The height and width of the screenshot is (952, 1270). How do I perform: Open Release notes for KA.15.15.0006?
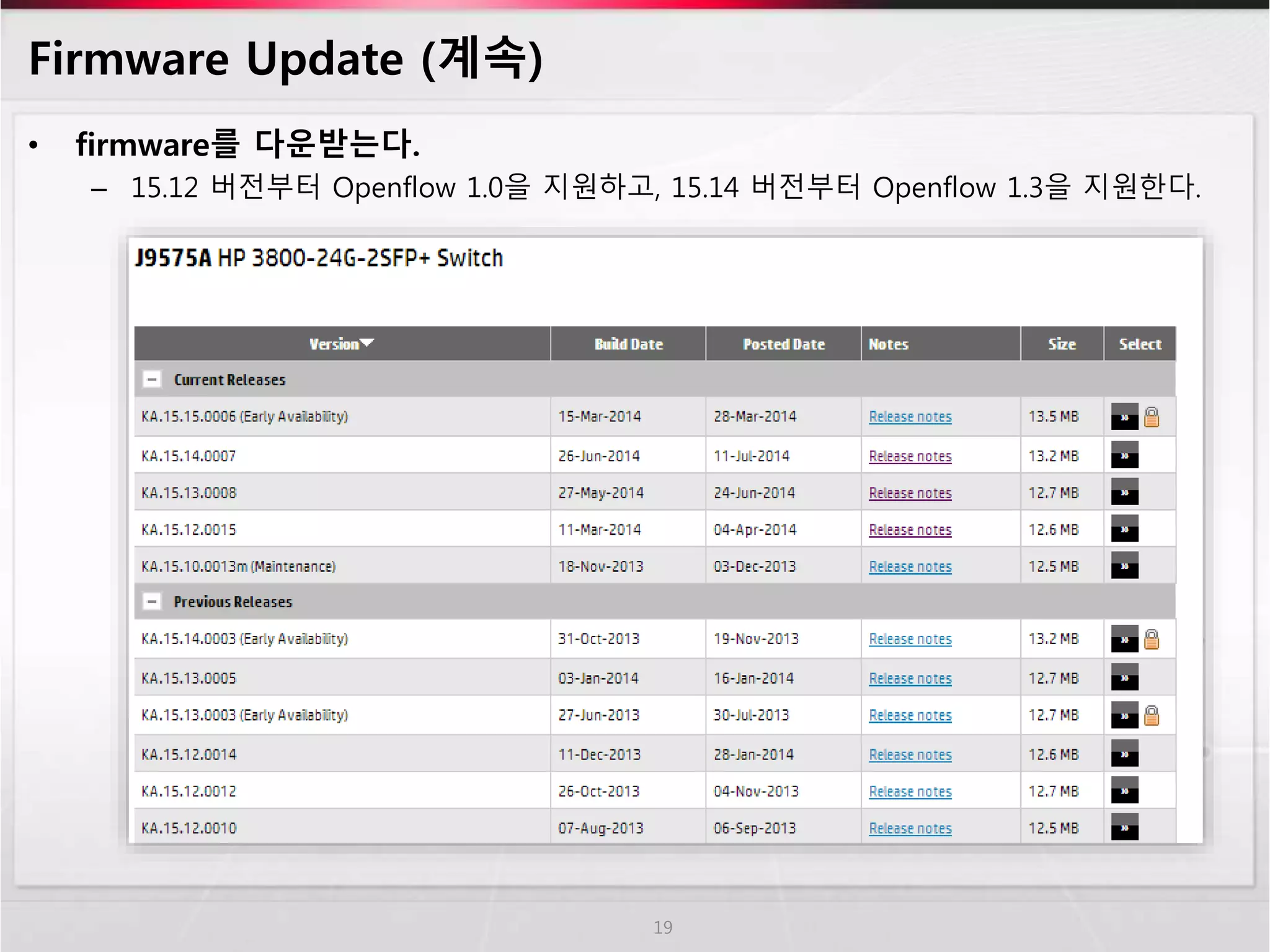[910, 416]
